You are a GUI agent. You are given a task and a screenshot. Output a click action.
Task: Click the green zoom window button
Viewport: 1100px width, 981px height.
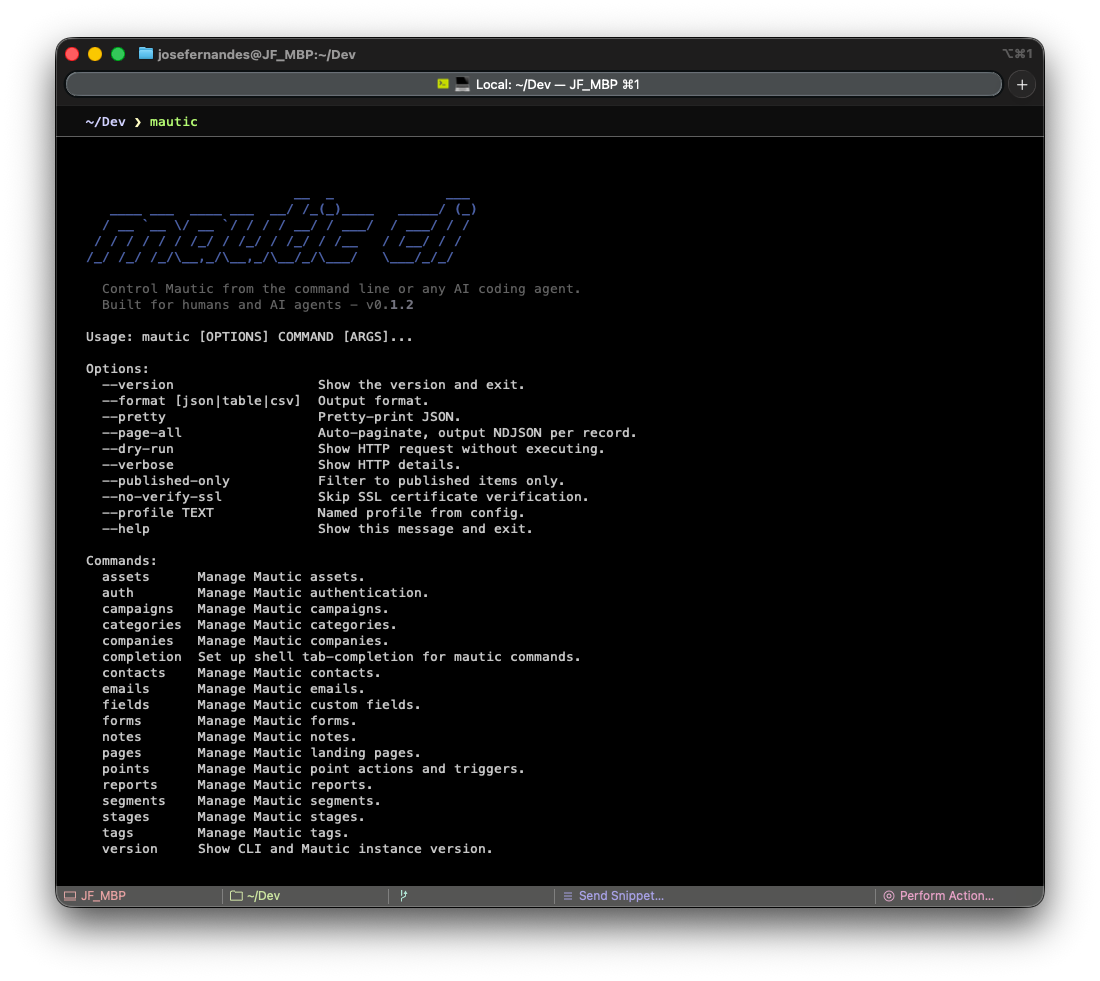pos(118,54)
